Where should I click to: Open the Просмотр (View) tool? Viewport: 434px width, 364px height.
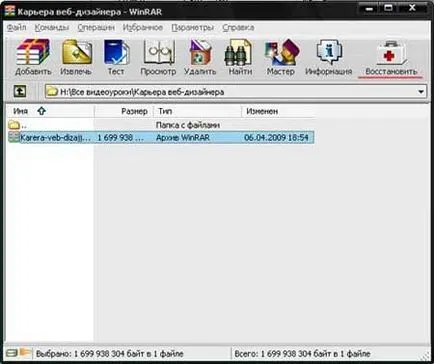[158, 57]
